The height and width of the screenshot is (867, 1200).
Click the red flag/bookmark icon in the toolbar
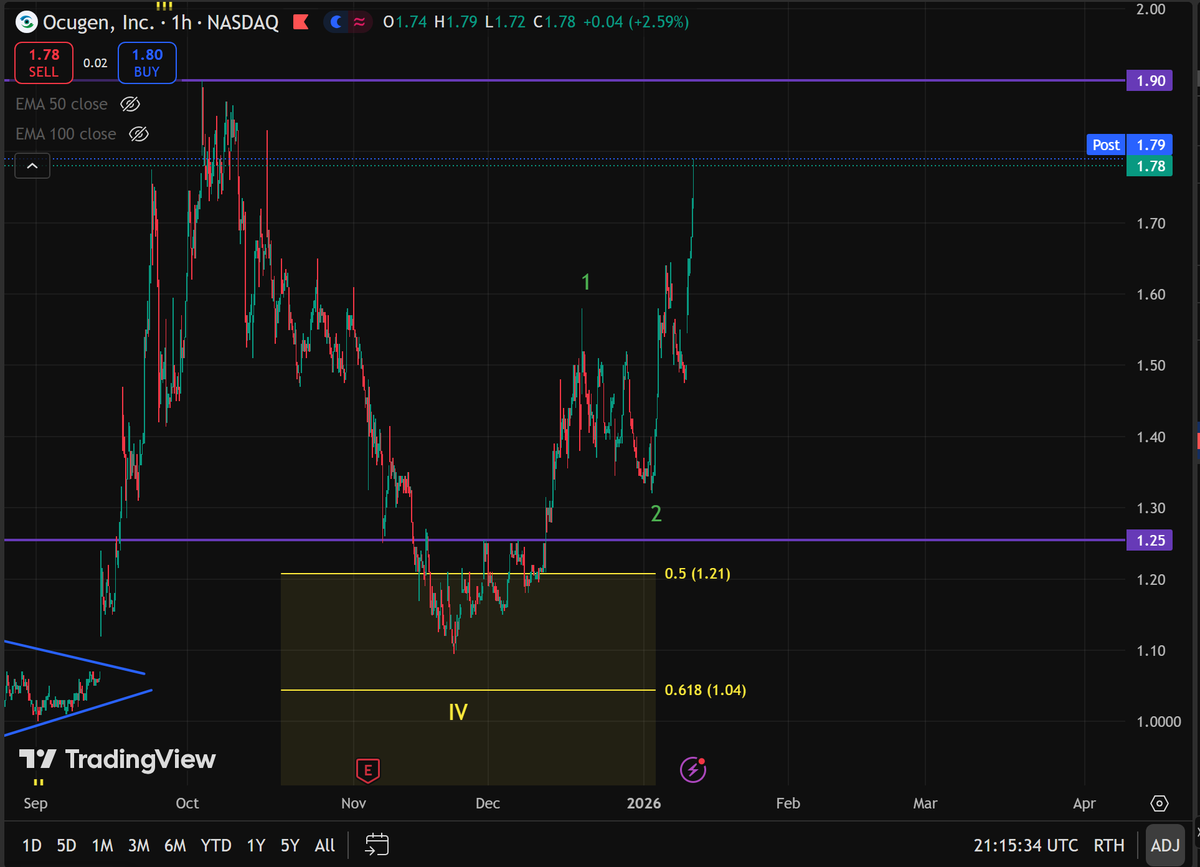point(299,21)
